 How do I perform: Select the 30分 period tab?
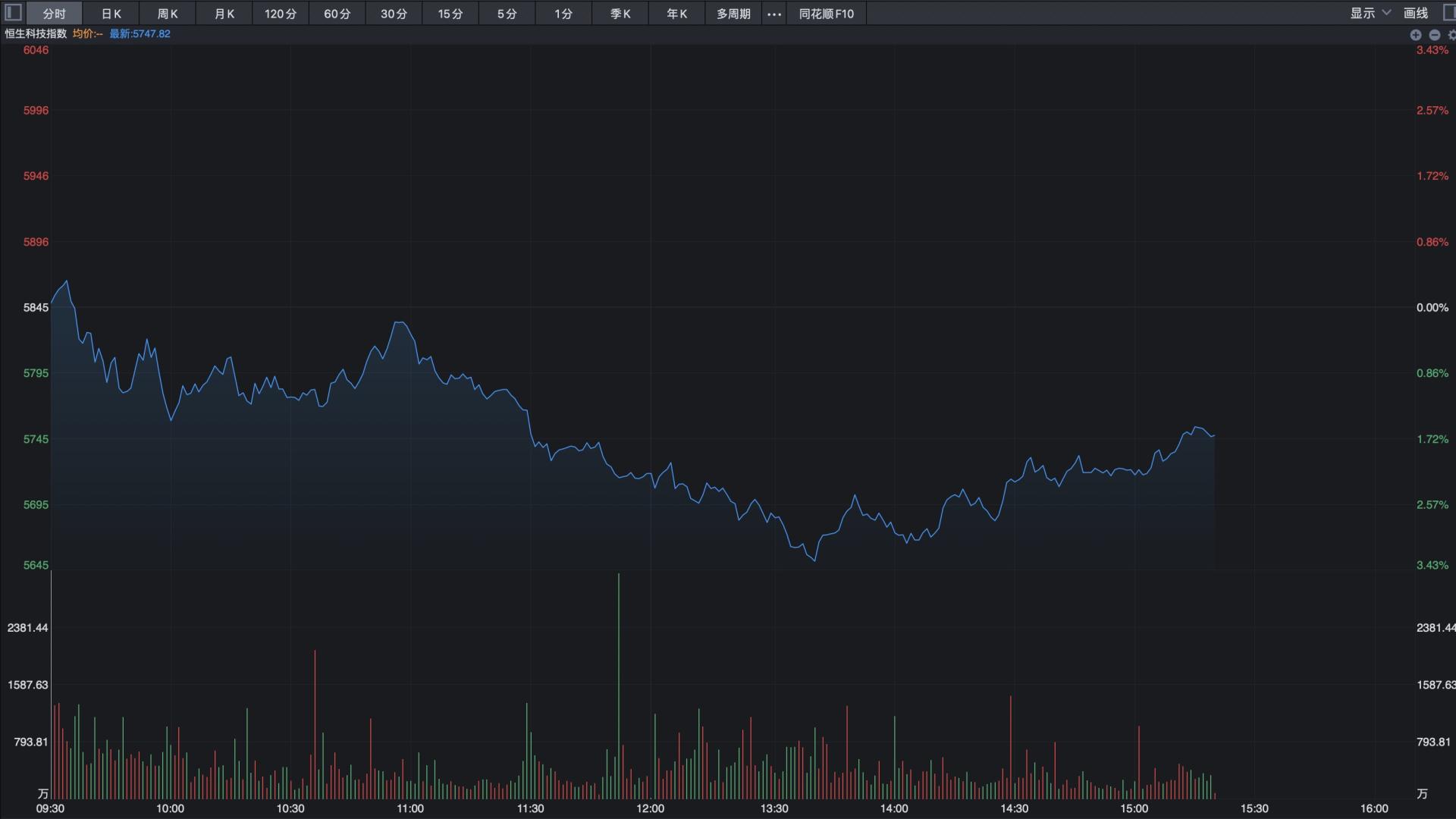(x=394, y=14)
